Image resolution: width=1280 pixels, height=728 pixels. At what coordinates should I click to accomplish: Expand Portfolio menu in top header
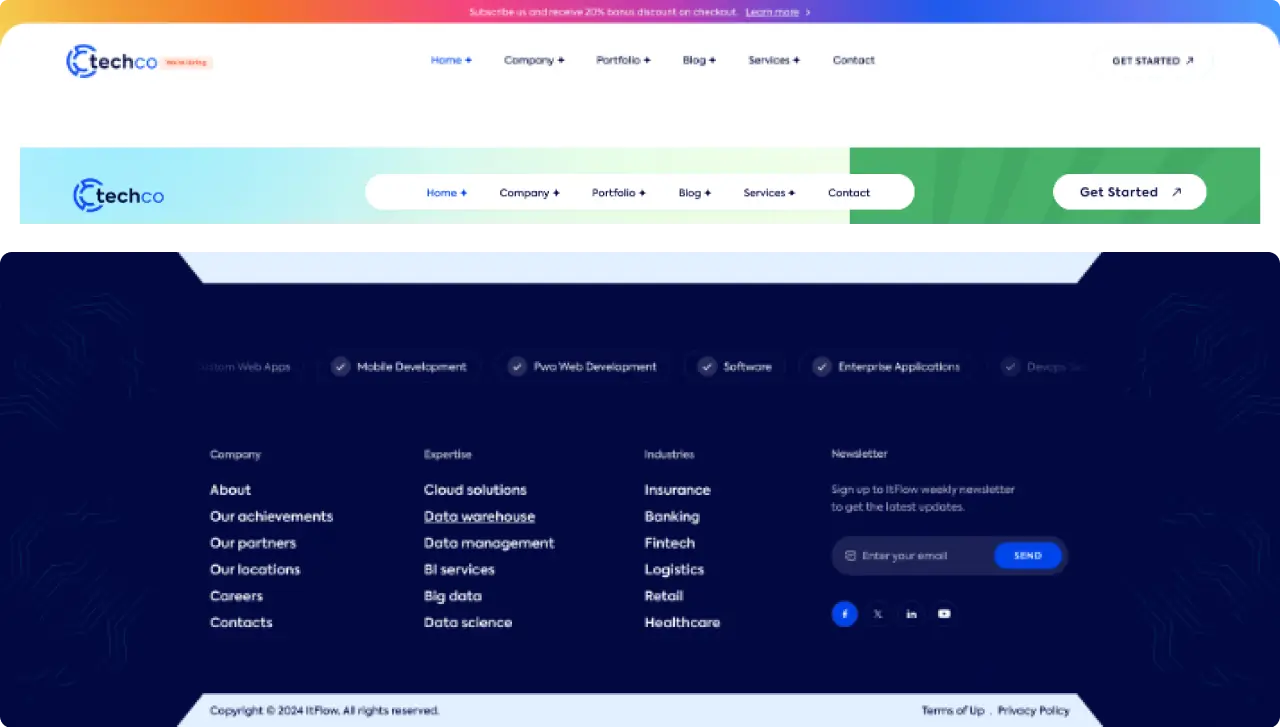(623, 60)
